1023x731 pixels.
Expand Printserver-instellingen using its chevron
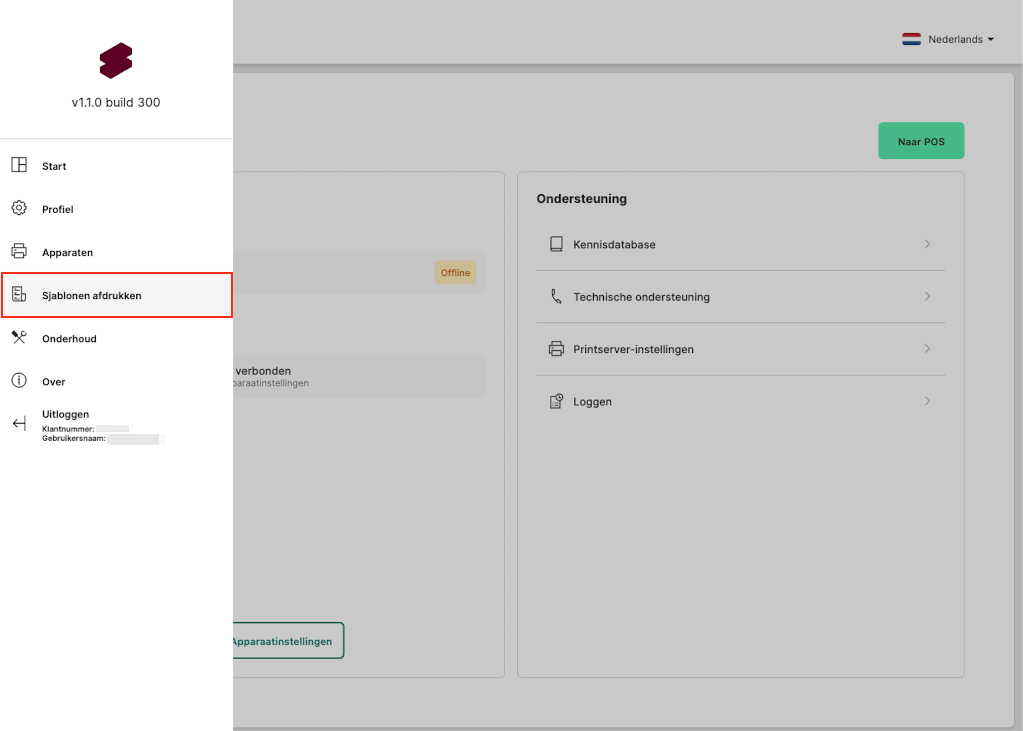[927, 349]
